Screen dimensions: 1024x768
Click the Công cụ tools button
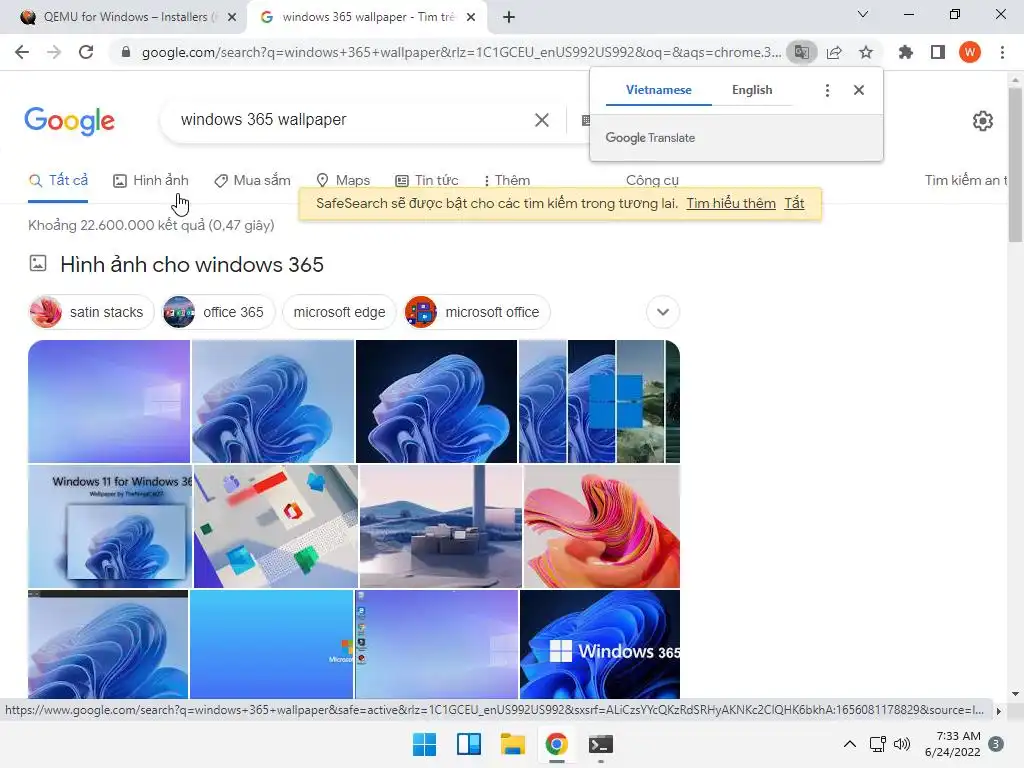[652, 180]
